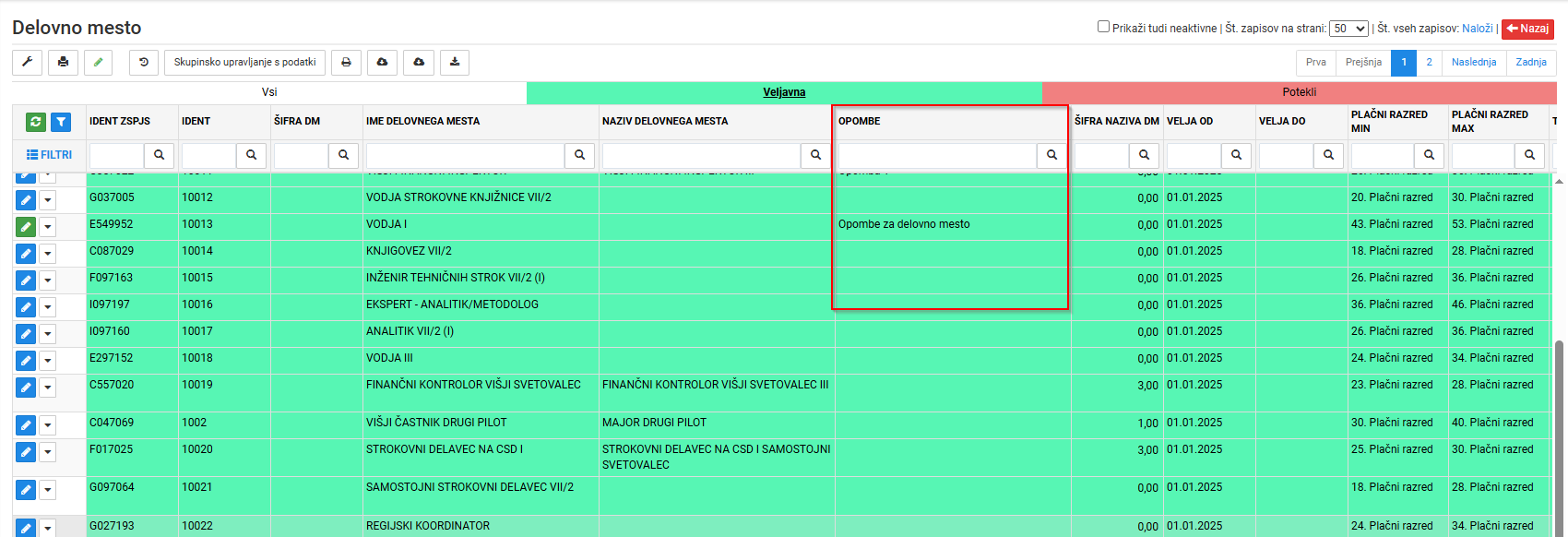Click the ŠIFRA NAZIVA DM search magnifier
Screen dimensions: 1568x537
[1145, 155]
